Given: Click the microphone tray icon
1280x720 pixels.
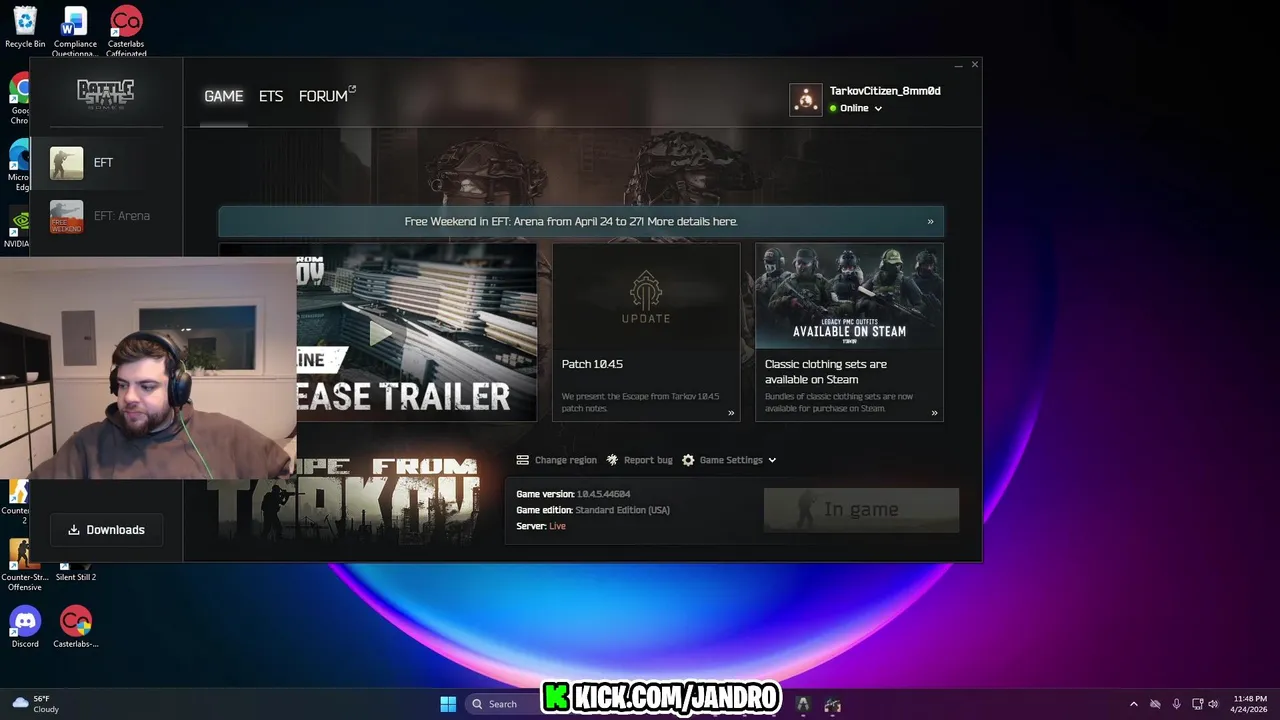Looking at the screenshot, I should 1176,704.
